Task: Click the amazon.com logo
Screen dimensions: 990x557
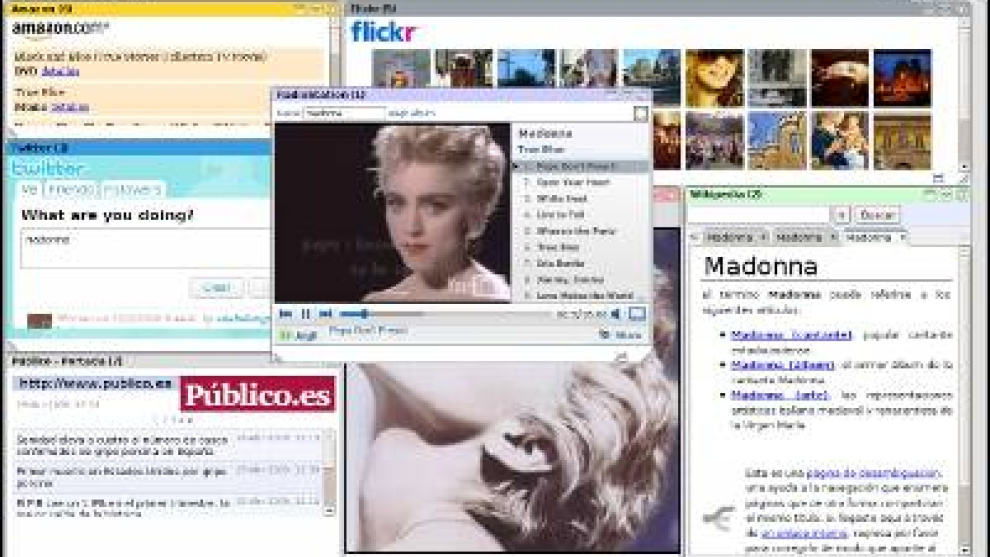Action: 60,28
